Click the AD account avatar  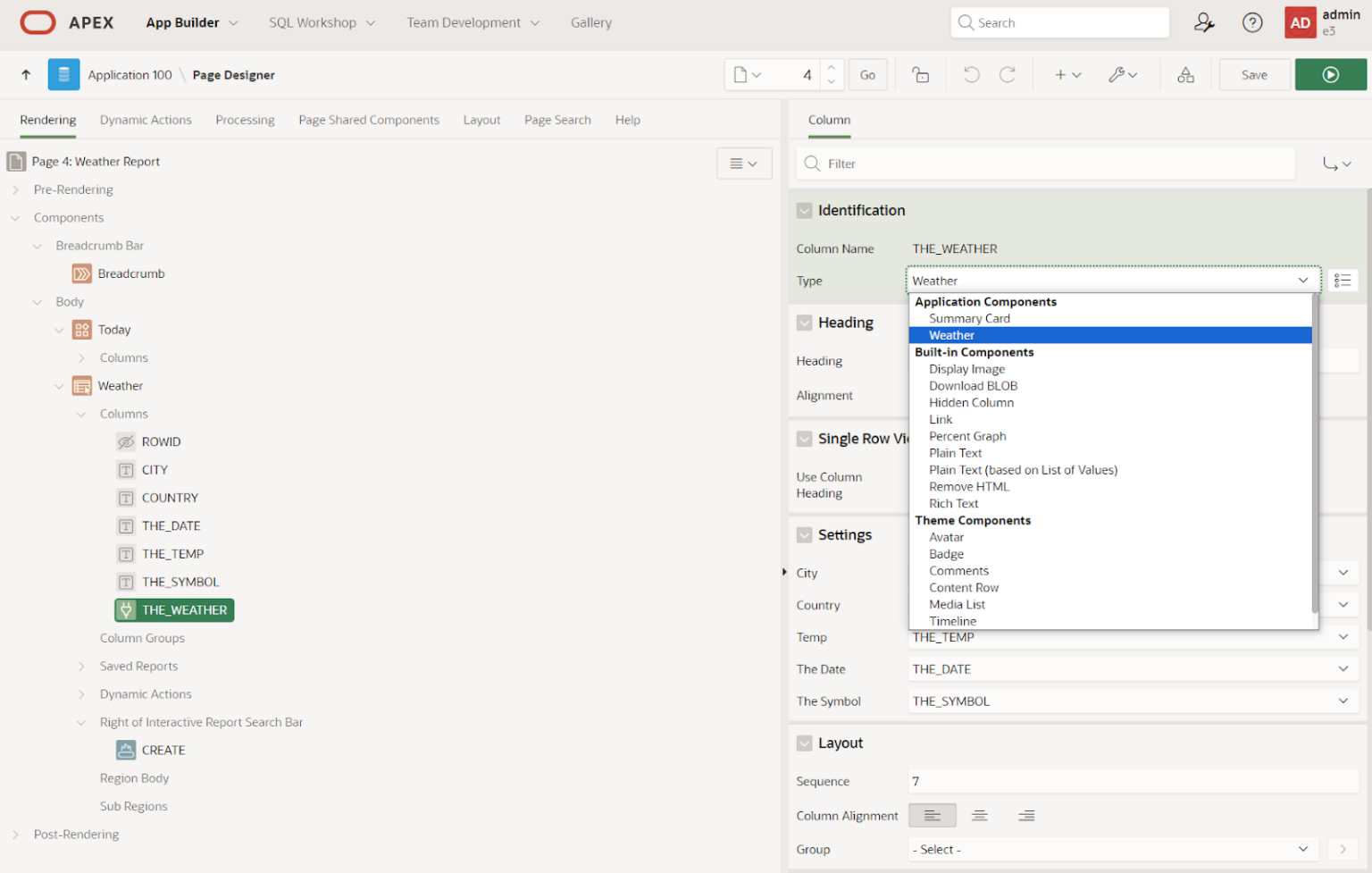[x=1301, y=22]
